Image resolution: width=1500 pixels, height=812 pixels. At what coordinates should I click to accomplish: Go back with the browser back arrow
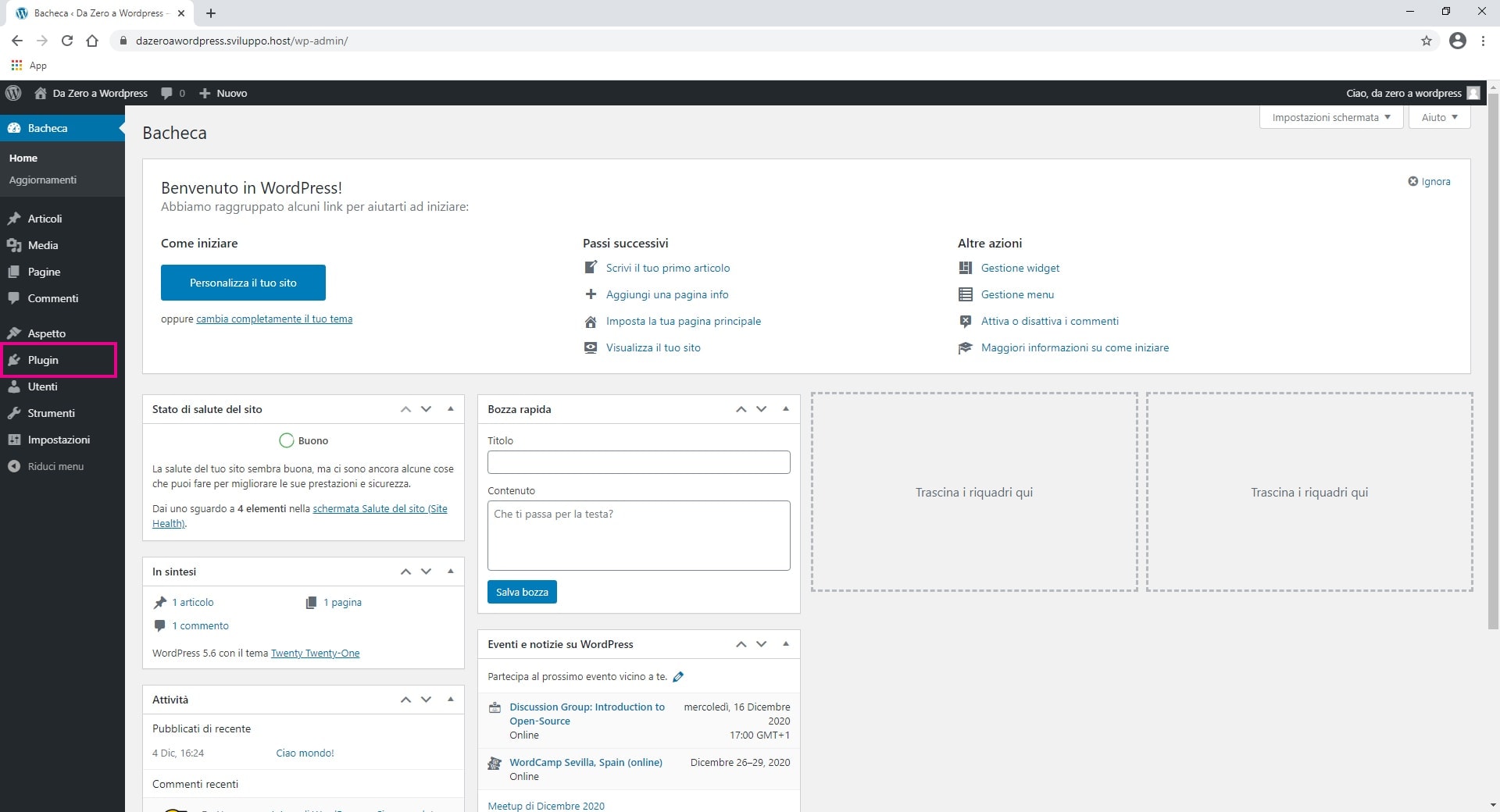pyautogui.click(x=17, y=41)
